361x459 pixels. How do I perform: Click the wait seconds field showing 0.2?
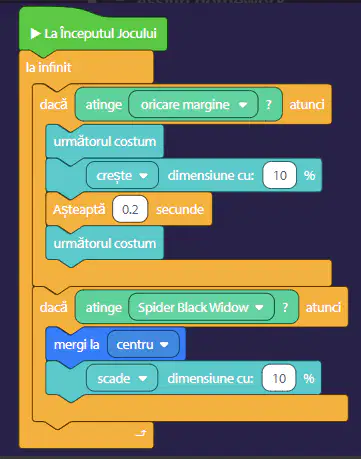[130, 209]
